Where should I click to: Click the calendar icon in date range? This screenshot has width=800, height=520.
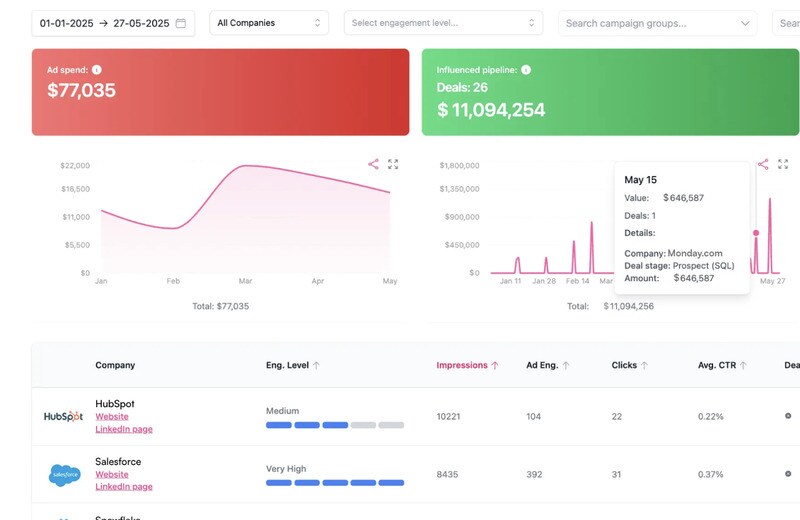[x=181, y=23]
